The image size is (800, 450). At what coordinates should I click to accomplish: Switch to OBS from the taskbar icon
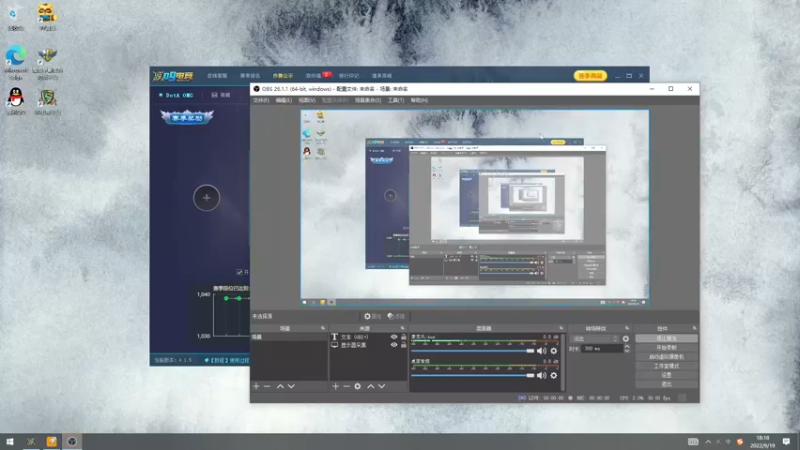(72, 442)
